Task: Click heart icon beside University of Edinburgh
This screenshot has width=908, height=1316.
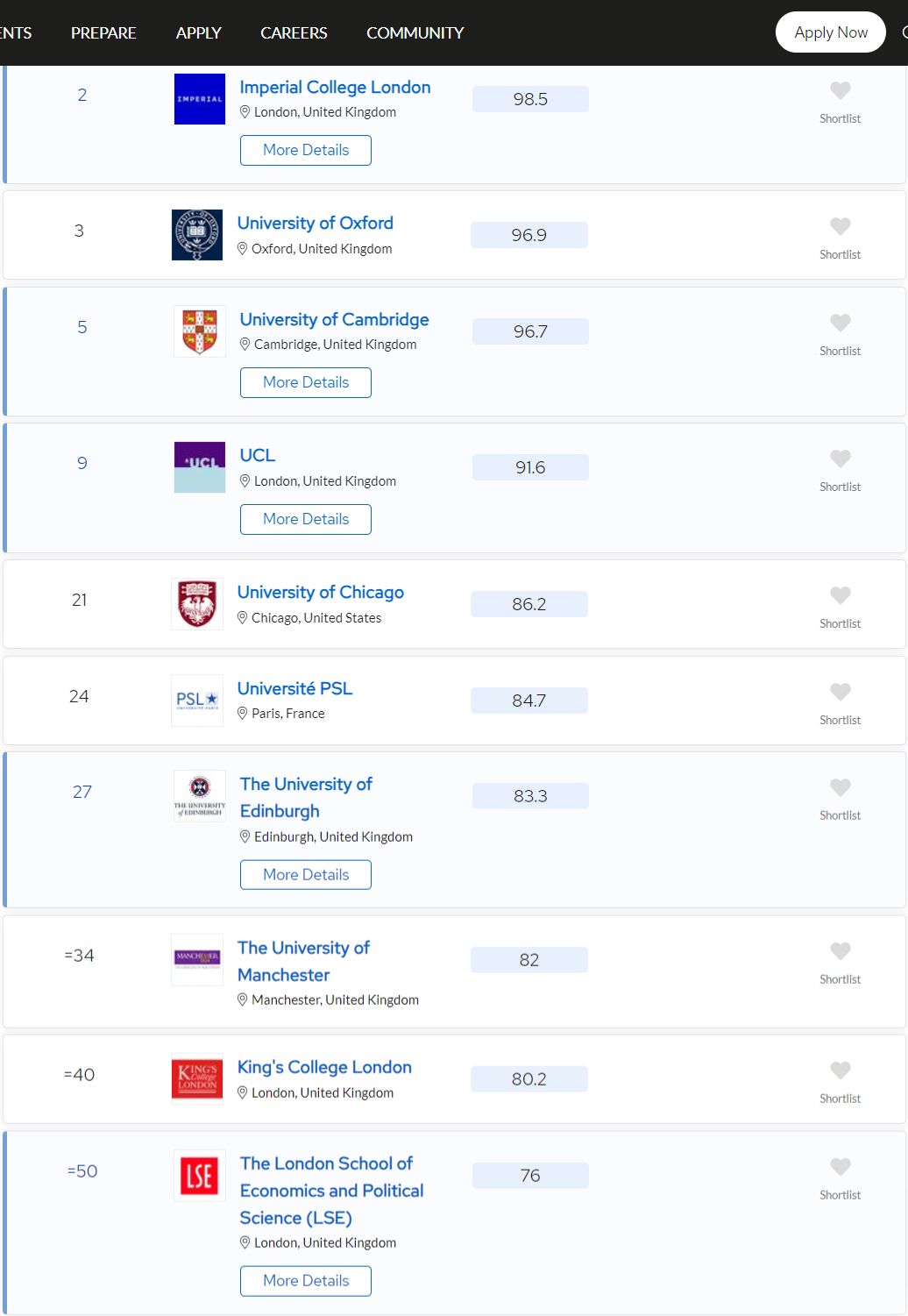Action: tap(840, 787)
